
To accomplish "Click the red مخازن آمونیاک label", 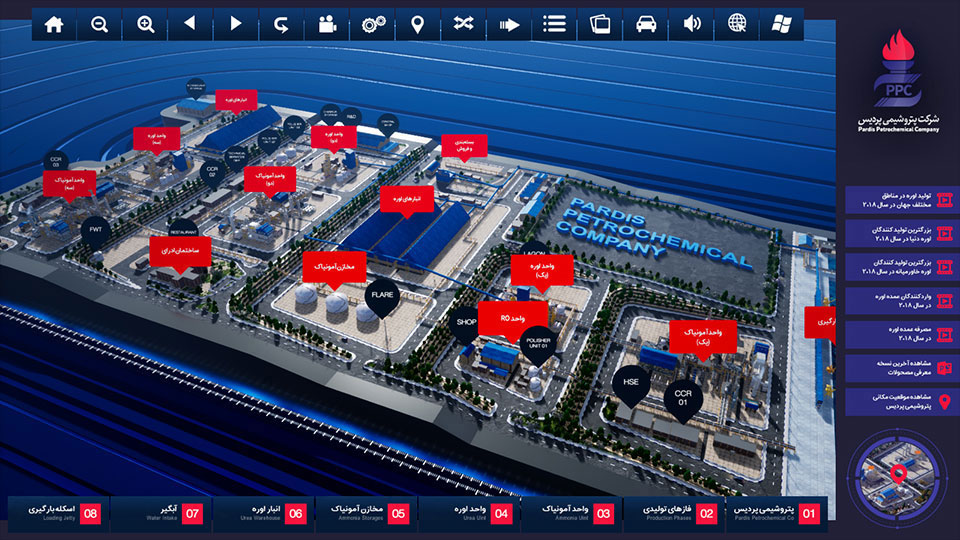I will pyautogui.click(x=334, y=268).
